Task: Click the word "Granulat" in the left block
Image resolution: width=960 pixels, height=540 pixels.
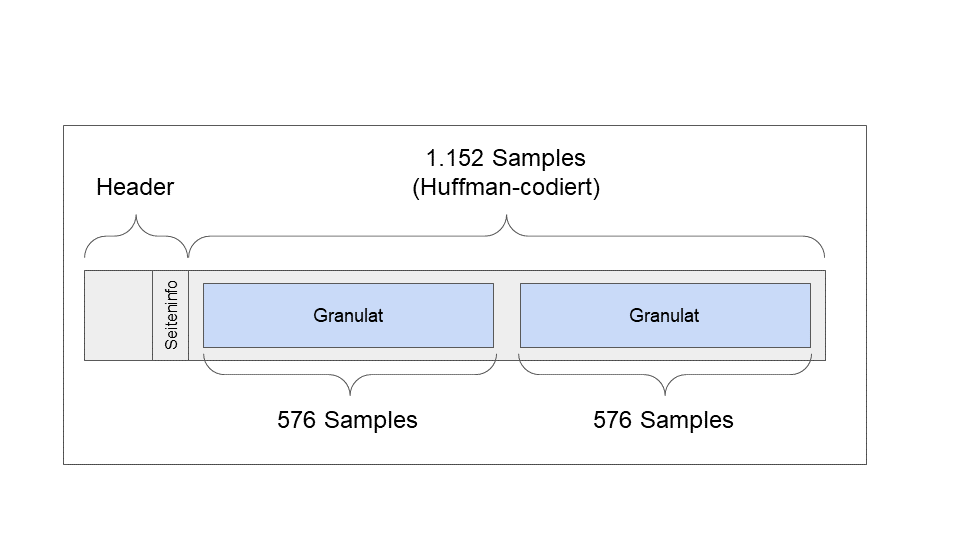Action: click(x=348, y=315)
